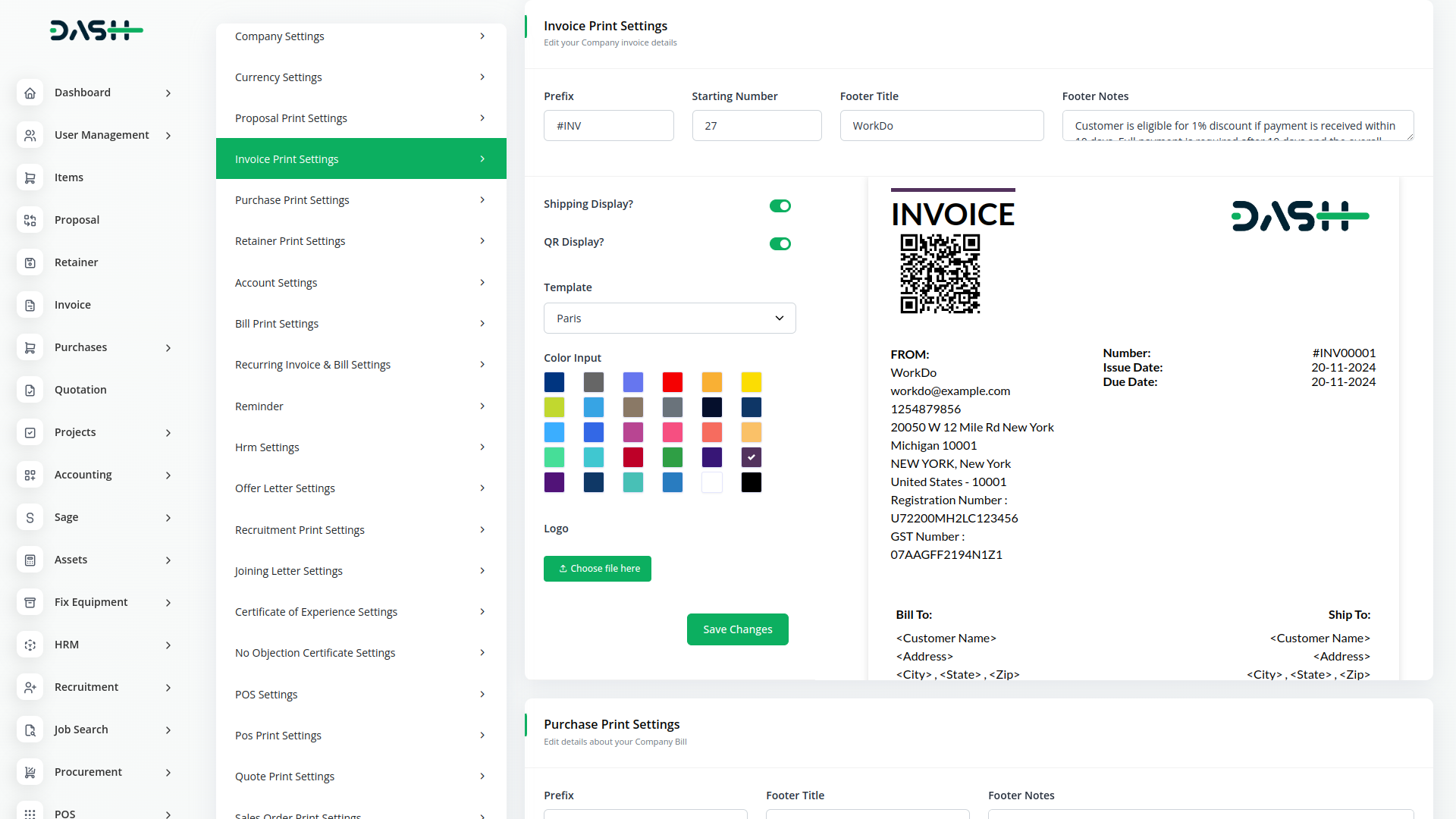Click the Save Changes button
This screenshot has width=1456, height=819.
pyautogui.click(x=738, y=629)
